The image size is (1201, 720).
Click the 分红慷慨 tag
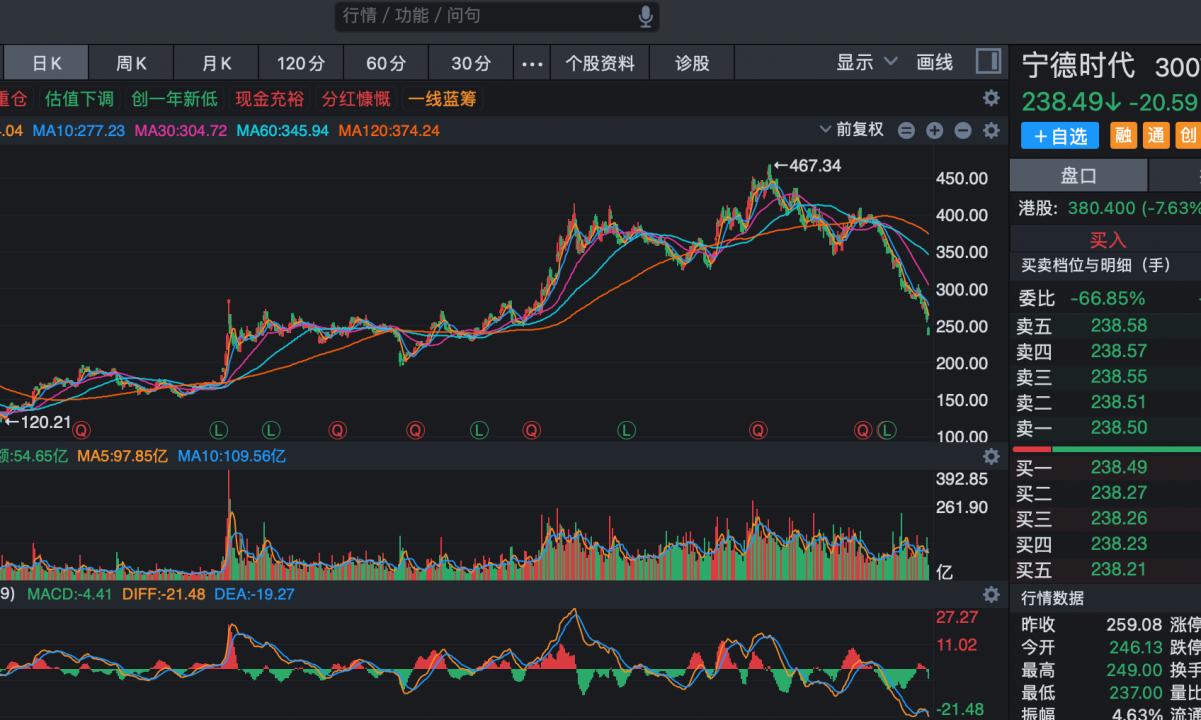coord(356,99)
